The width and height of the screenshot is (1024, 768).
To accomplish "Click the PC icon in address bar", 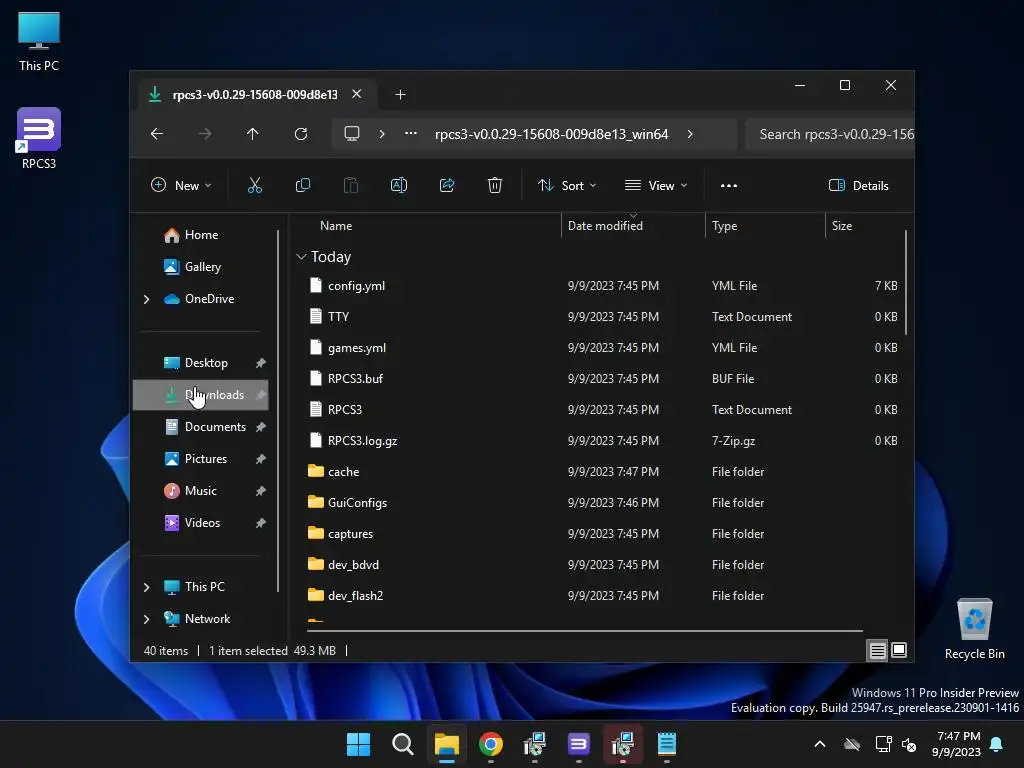I will pos(352,134).
